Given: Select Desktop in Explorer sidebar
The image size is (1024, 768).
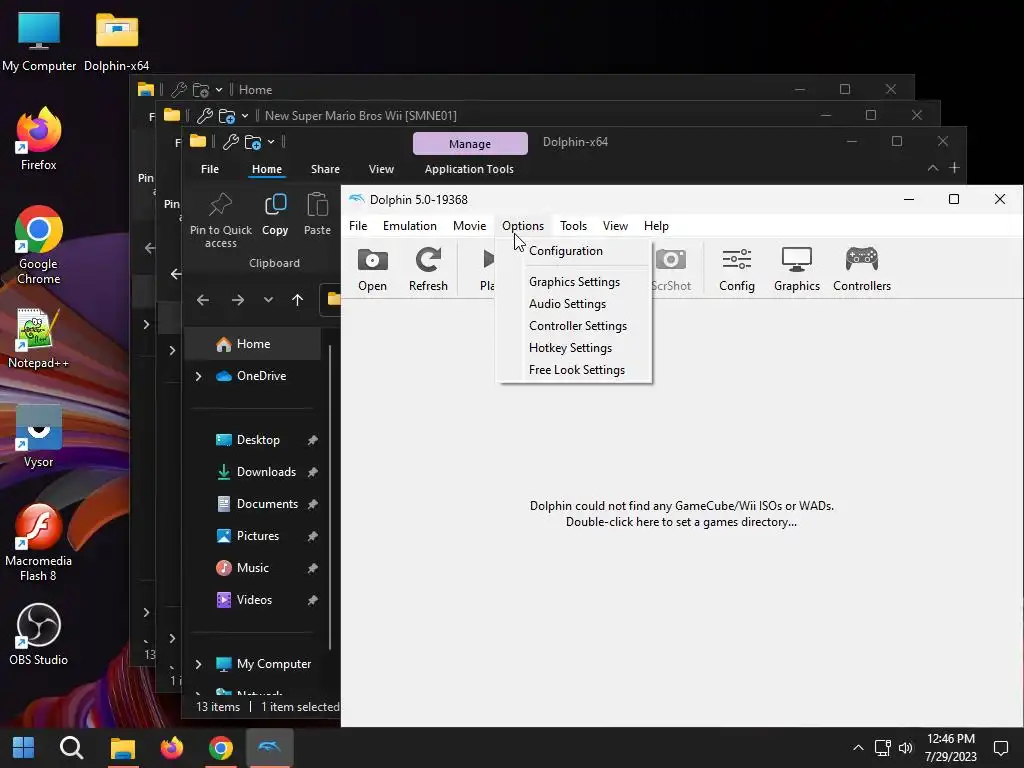Looking at the screenshot, I should click(258, 440).
